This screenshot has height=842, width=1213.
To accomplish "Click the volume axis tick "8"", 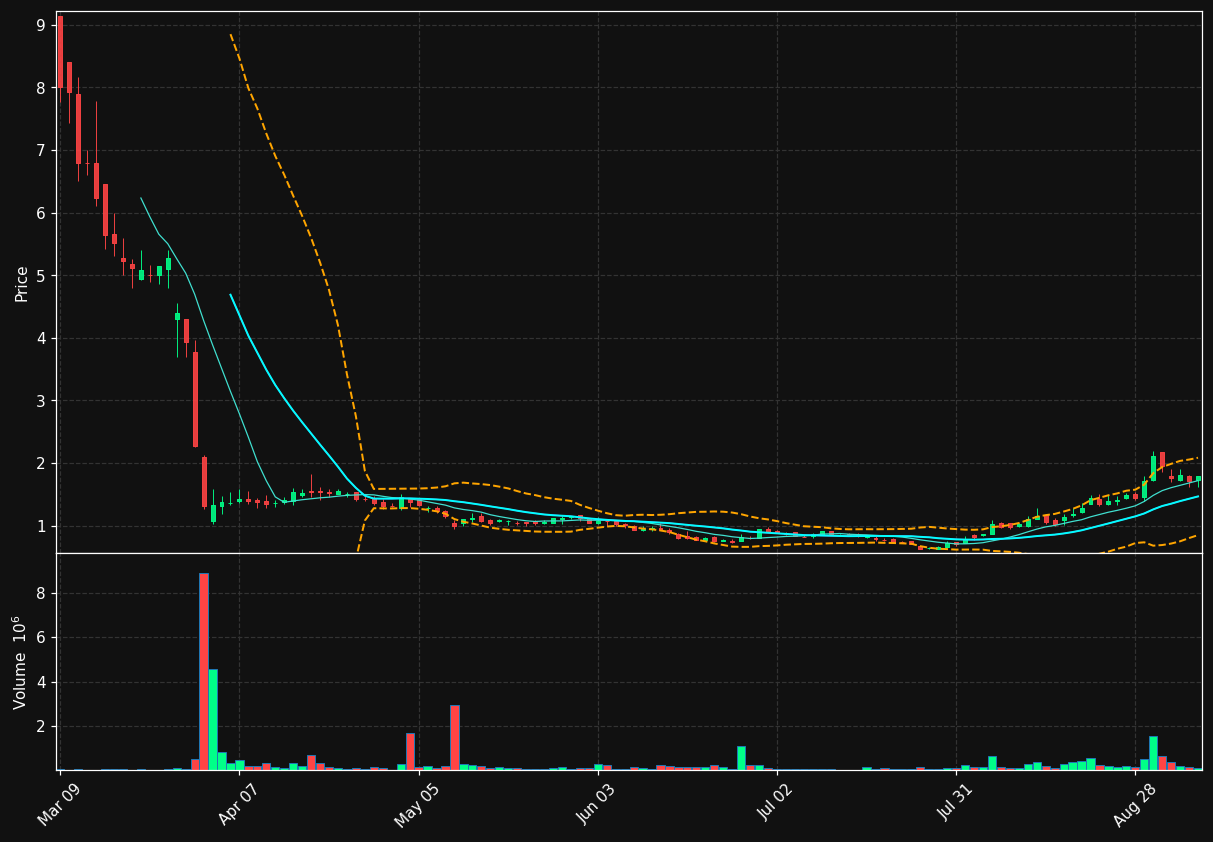I will (x=41, y=593).
